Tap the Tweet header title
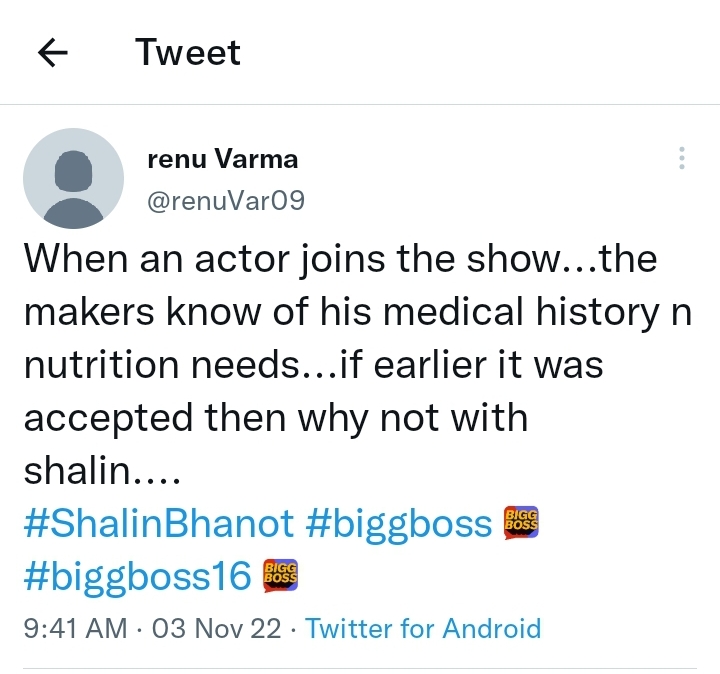This screenshot has width=720, height=674. point(188,52)
